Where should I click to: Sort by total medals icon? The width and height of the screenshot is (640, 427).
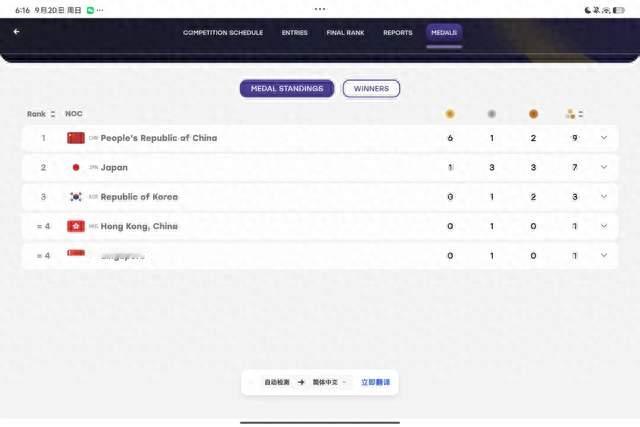pos(574,114)
